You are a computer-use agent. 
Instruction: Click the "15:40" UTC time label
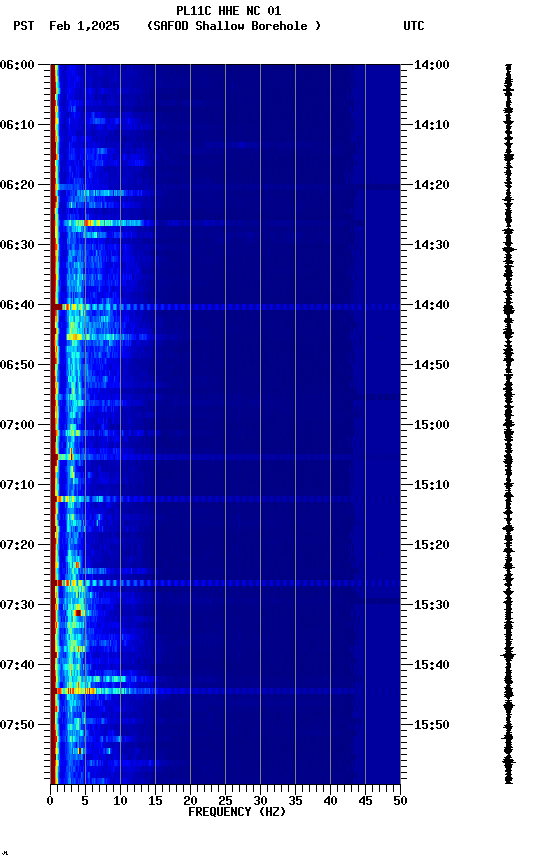(432, 665)
